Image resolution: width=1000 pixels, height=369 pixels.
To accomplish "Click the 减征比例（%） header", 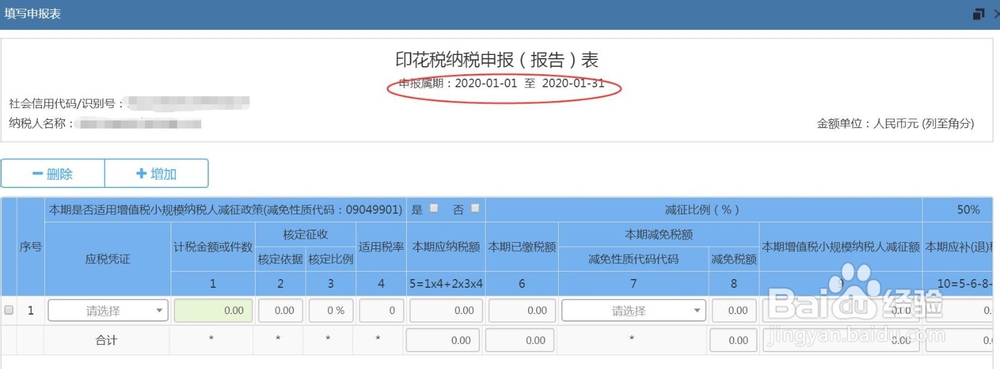I will tap(703, 210).
